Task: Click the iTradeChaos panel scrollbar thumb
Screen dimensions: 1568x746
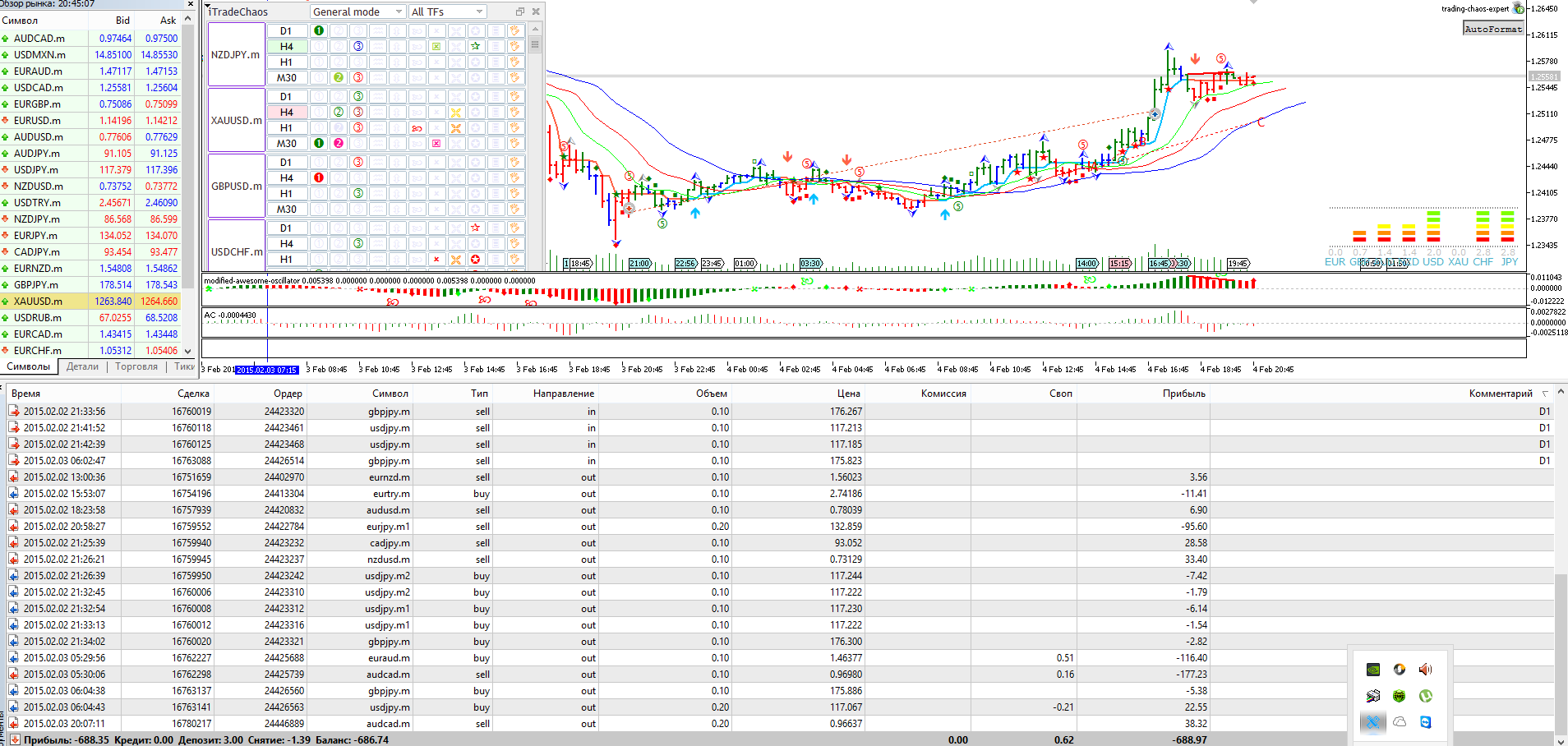Action: tap(535, 45)
